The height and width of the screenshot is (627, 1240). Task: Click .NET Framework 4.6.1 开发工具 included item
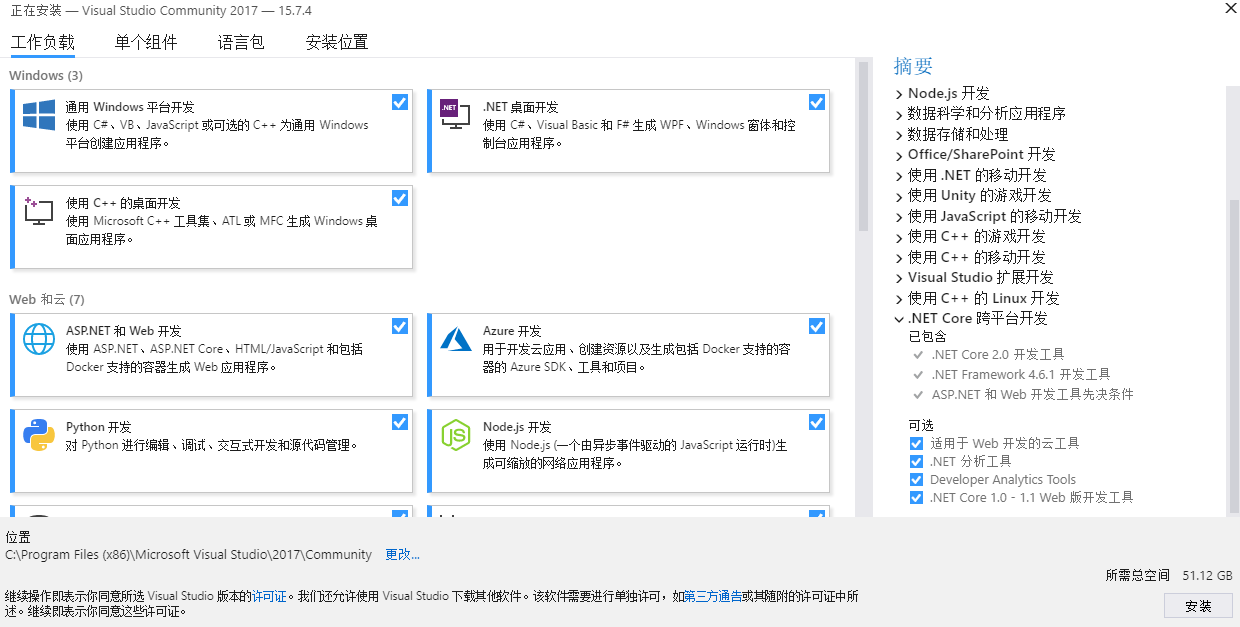click(x=1020, y=374)
